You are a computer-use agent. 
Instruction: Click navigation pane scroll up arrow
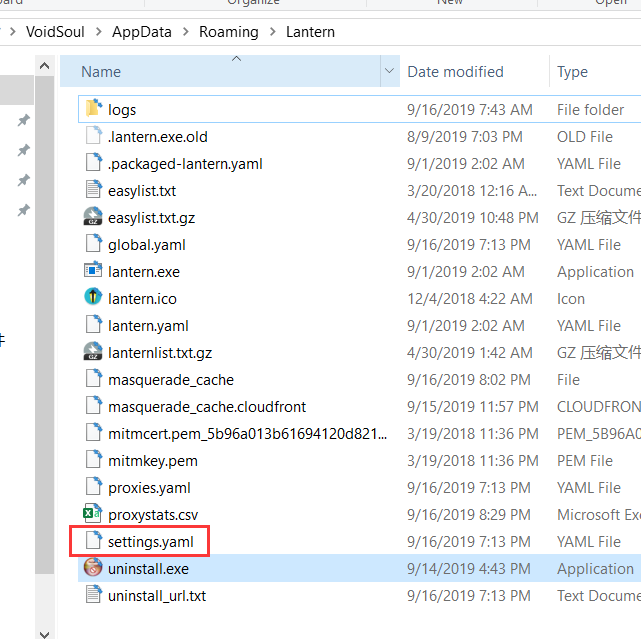click(45, 65)
